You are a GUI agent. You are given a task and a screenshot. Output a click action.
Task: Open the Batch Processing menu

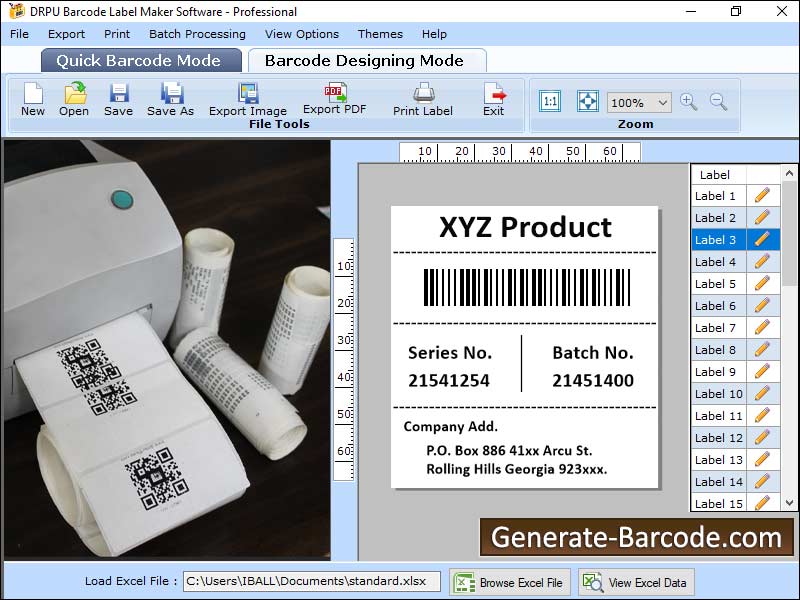point(197,34)
